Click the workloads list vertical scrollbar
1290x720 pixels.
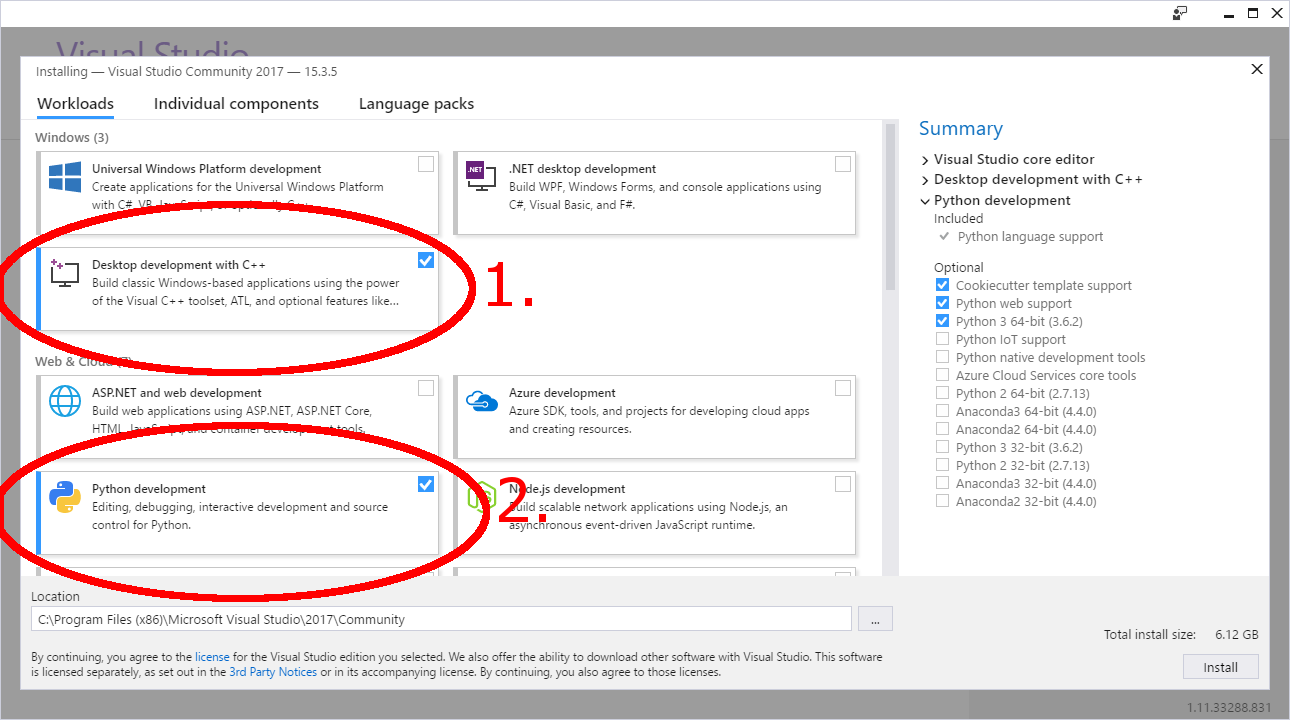point(890,208)
